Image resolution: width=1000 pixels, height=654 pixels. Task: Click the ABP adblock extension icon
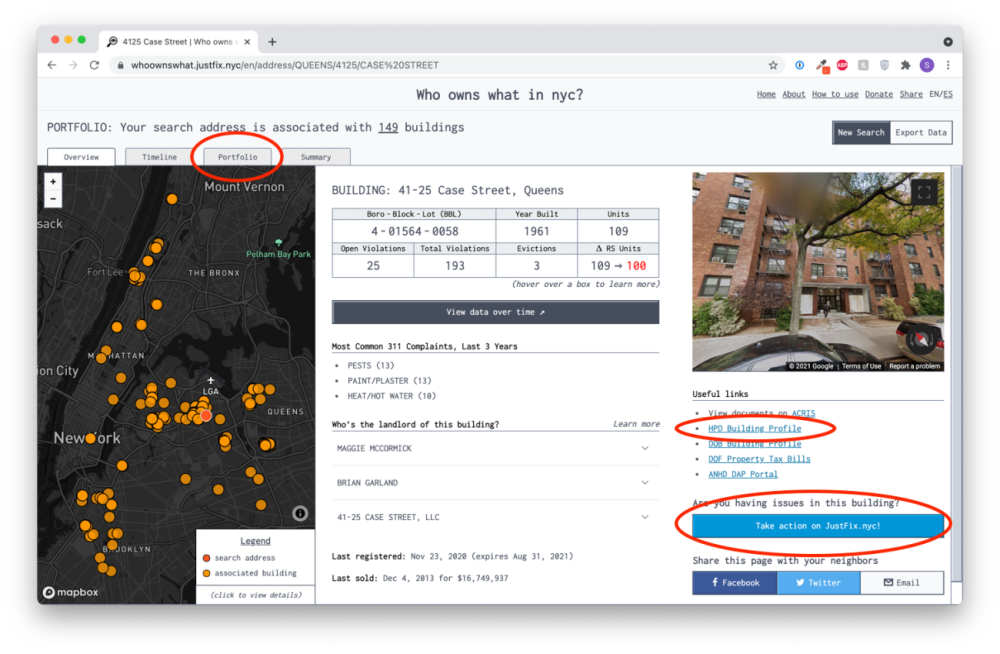pos(842,65)
